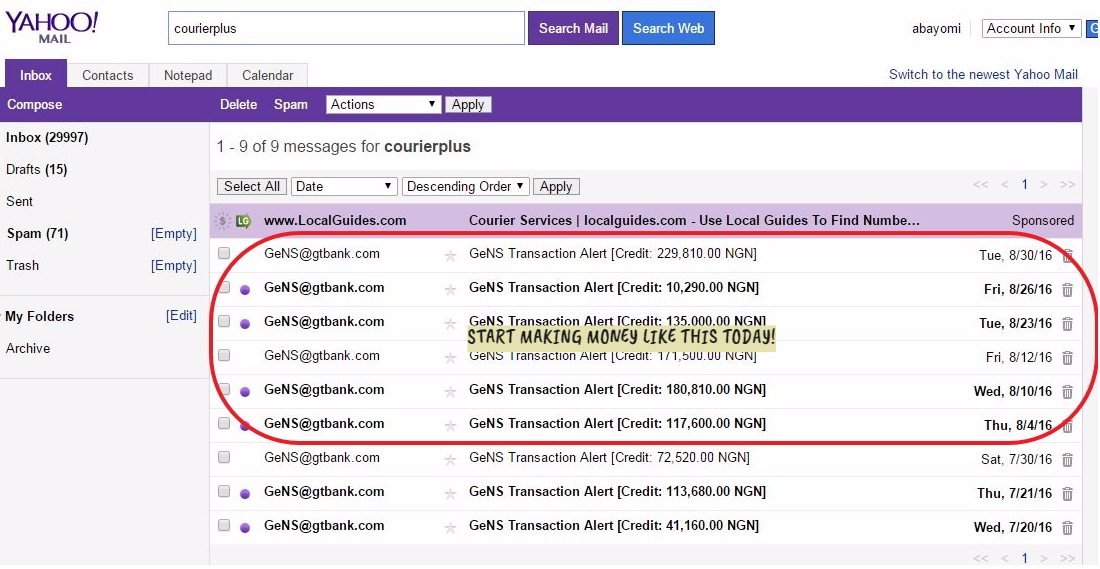
Task: Switch to the Contacts tab
Action: [107, 75]
